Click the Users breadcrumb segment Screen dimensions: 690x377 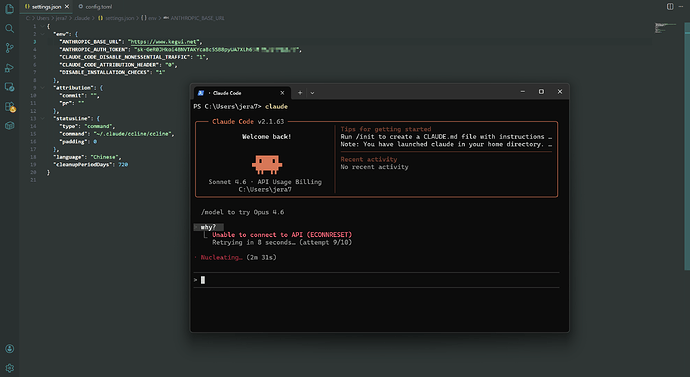pyautogui.click(x=43, y=18)
